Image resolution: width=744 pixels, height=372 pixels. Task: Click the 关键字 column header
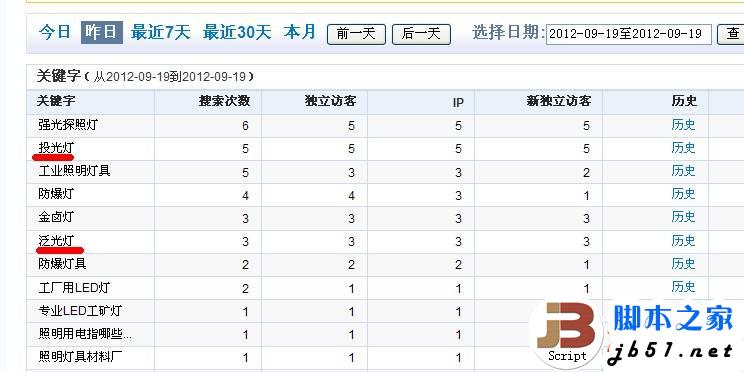point(56,101)
